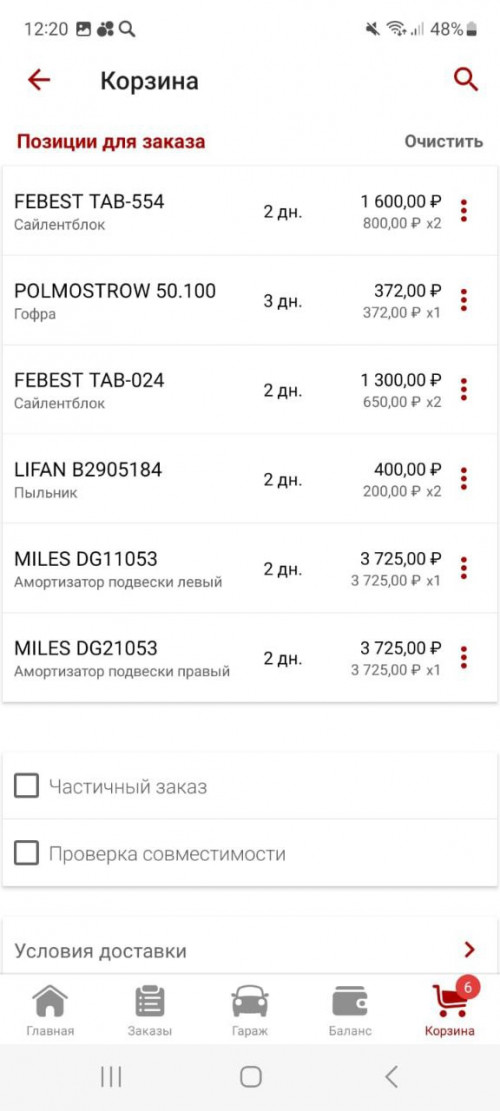Image resolution: width=500 pixels, height=1111 pixels.
Task: Tap the back arrow icon
Action: [x=39, y=80]
